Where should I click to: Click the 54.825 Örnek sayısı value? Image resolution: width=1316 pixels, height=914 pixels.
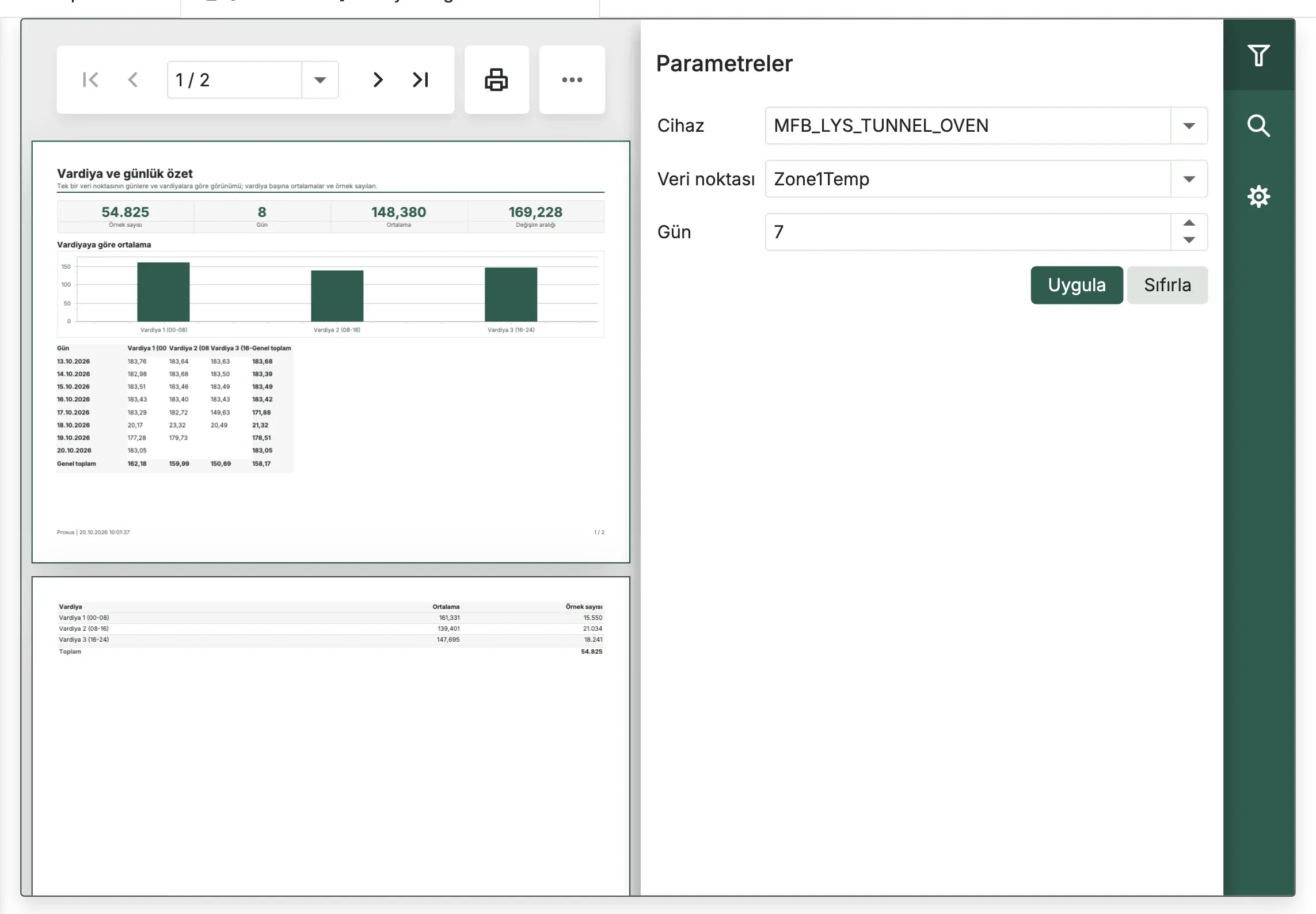point(125,212)
